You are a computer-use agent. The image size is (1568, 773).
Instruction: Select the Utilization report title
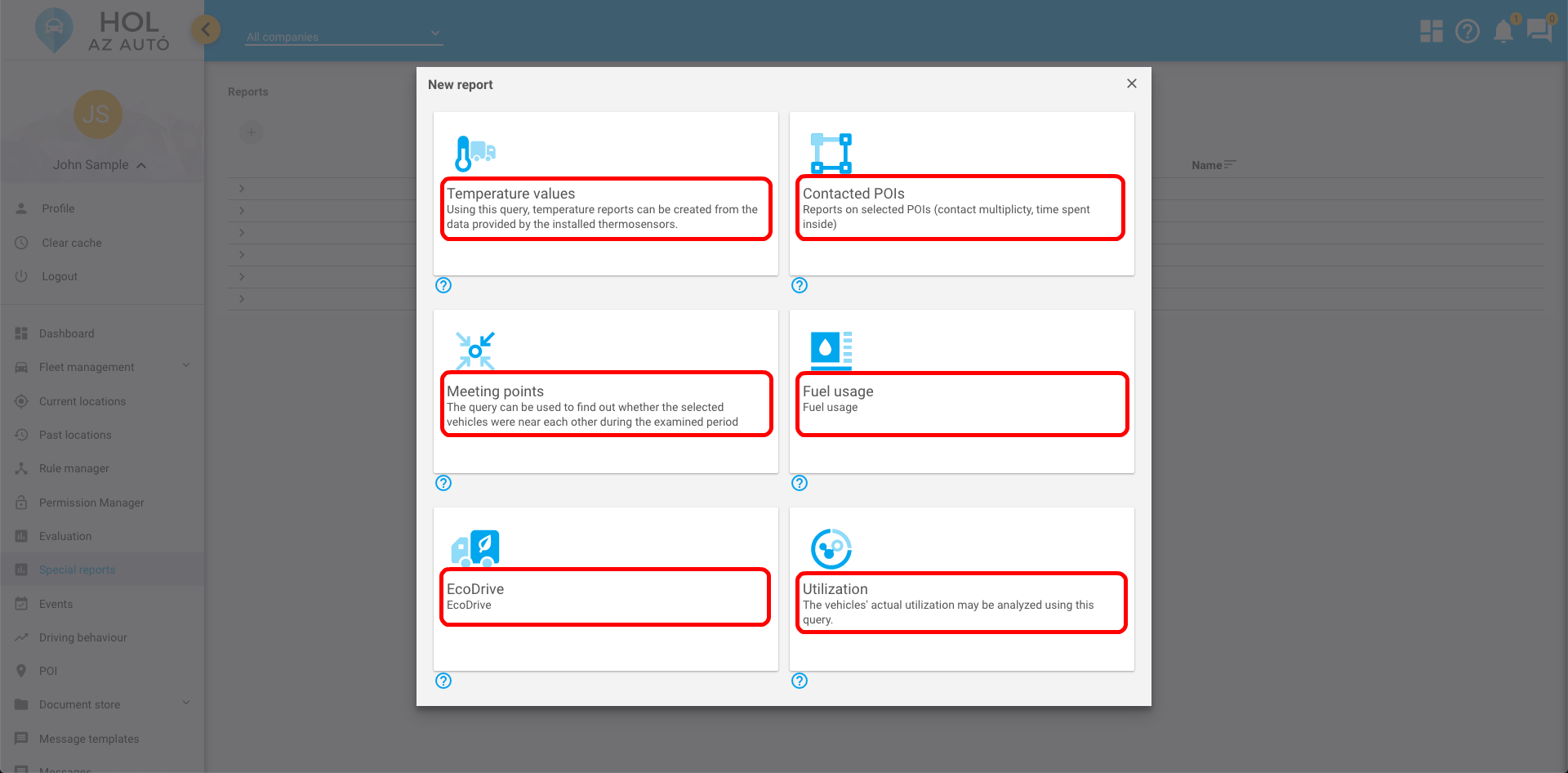click(835, 589)
